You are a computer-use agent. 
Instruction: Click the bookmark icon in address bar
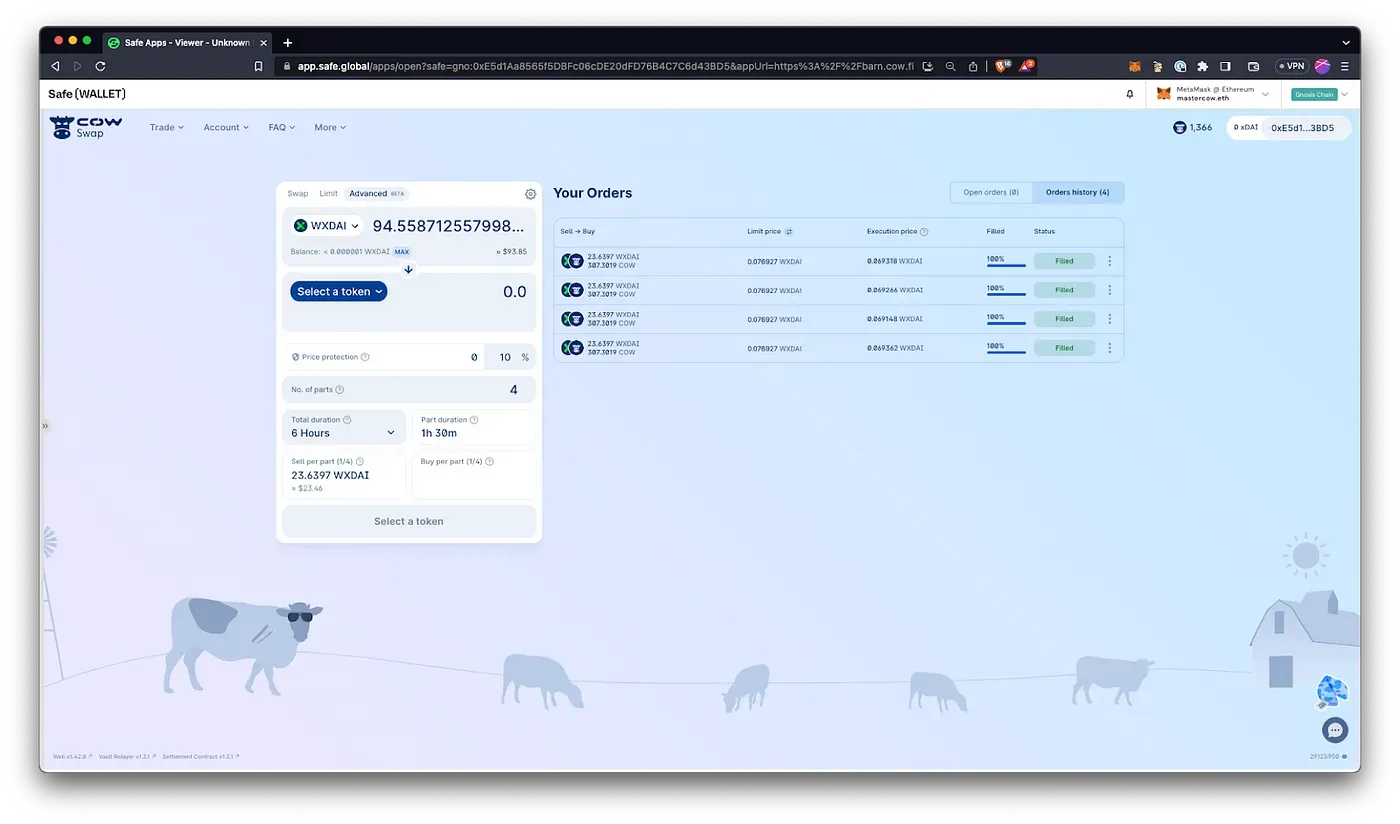coord(258,66)
